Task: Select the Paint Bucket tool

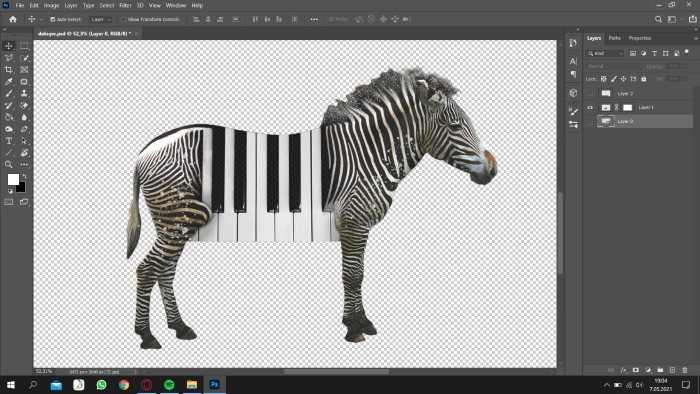Action: click(8, 117)
